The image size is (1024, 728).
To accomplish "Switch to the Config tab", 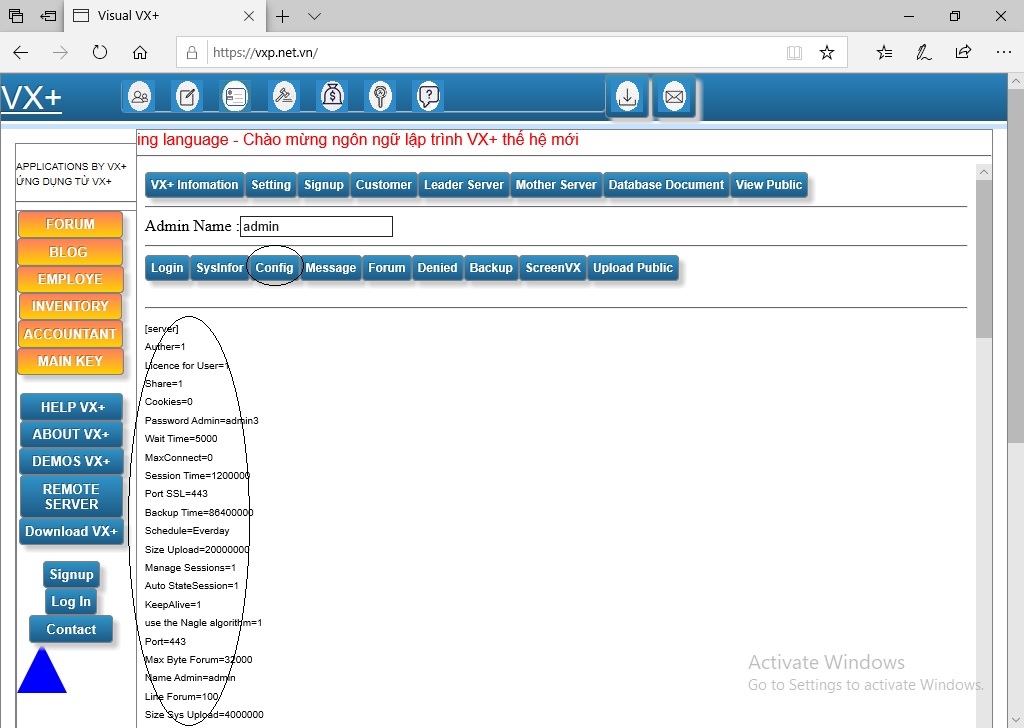I will (274, 268).
